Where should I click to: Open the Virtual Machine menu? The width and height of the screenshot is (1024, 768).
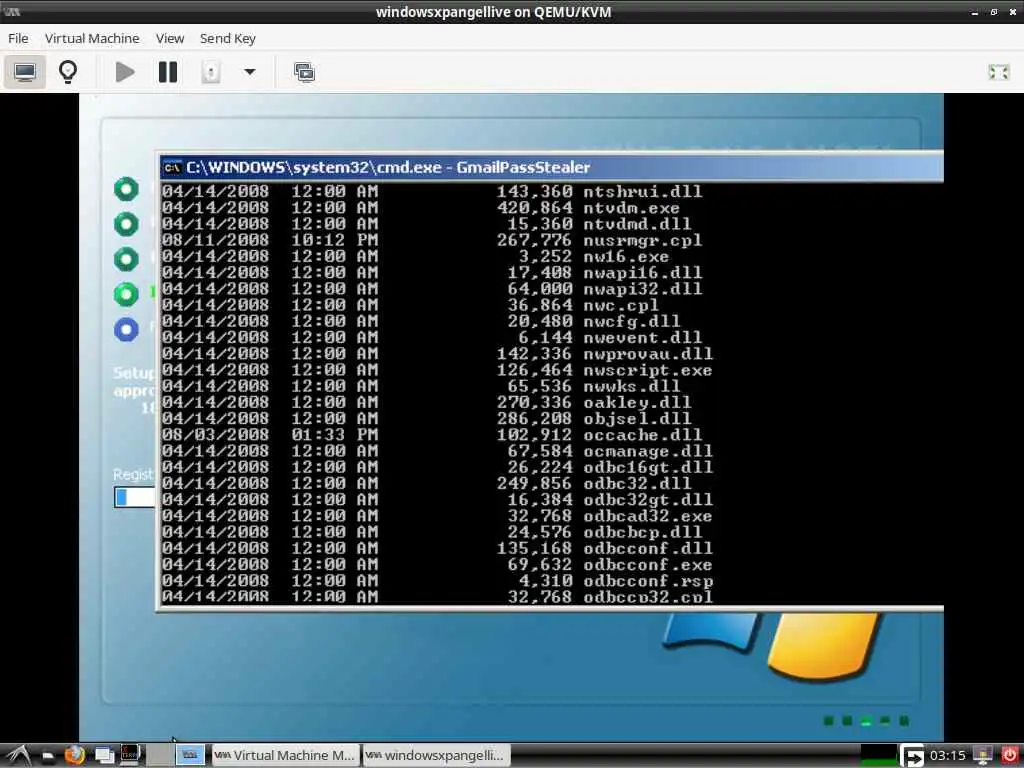92,39
